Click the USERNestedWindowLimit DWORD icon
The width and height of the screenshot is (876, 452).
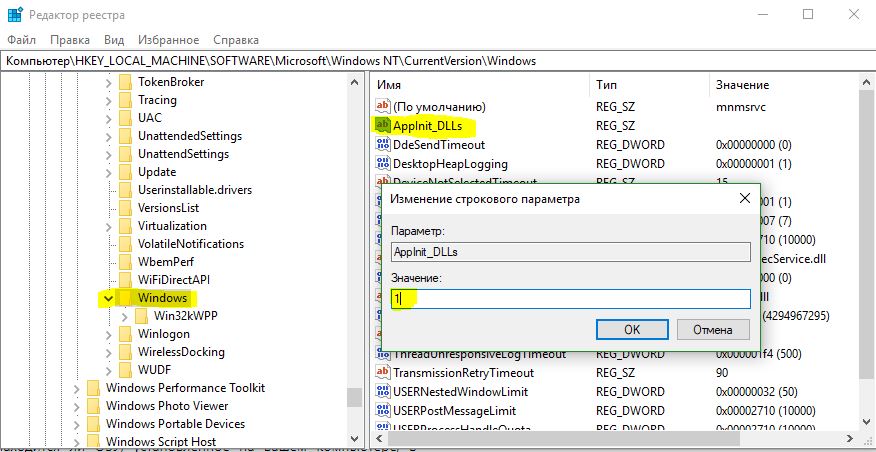coord(383,391)
